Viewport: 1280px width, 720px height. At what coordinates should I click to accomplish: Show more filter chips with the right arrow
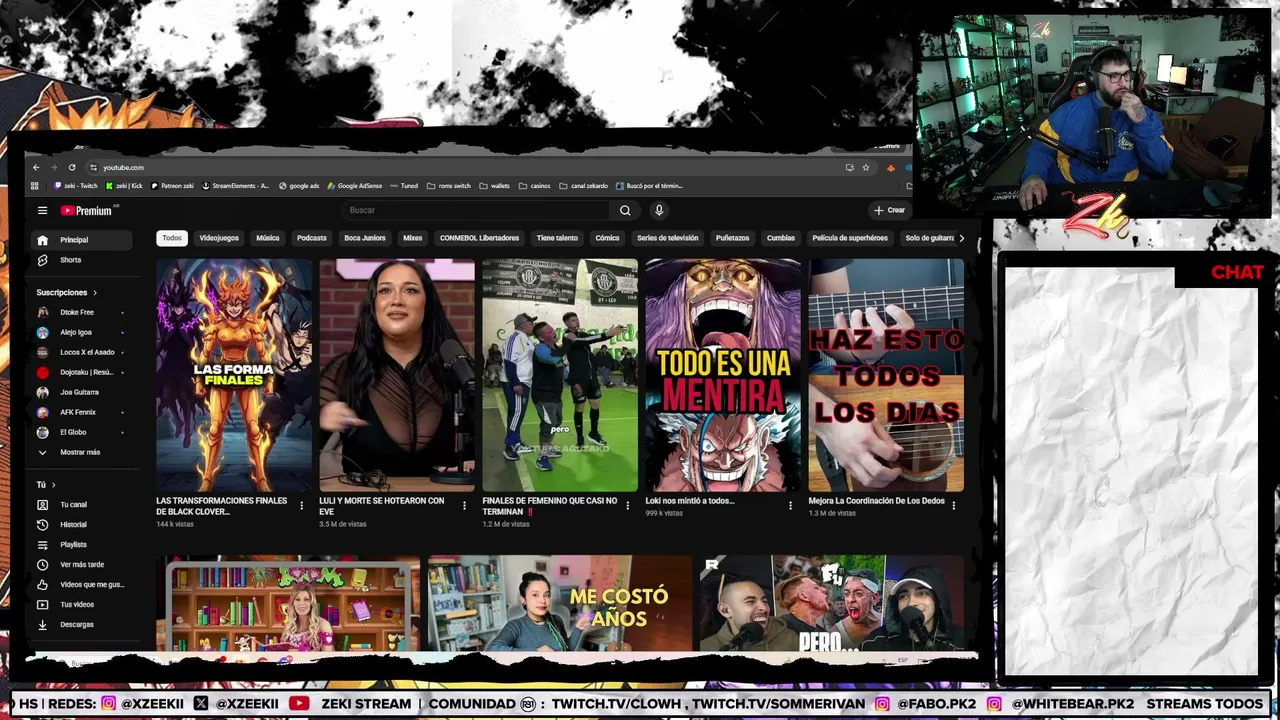coord(961,238)
